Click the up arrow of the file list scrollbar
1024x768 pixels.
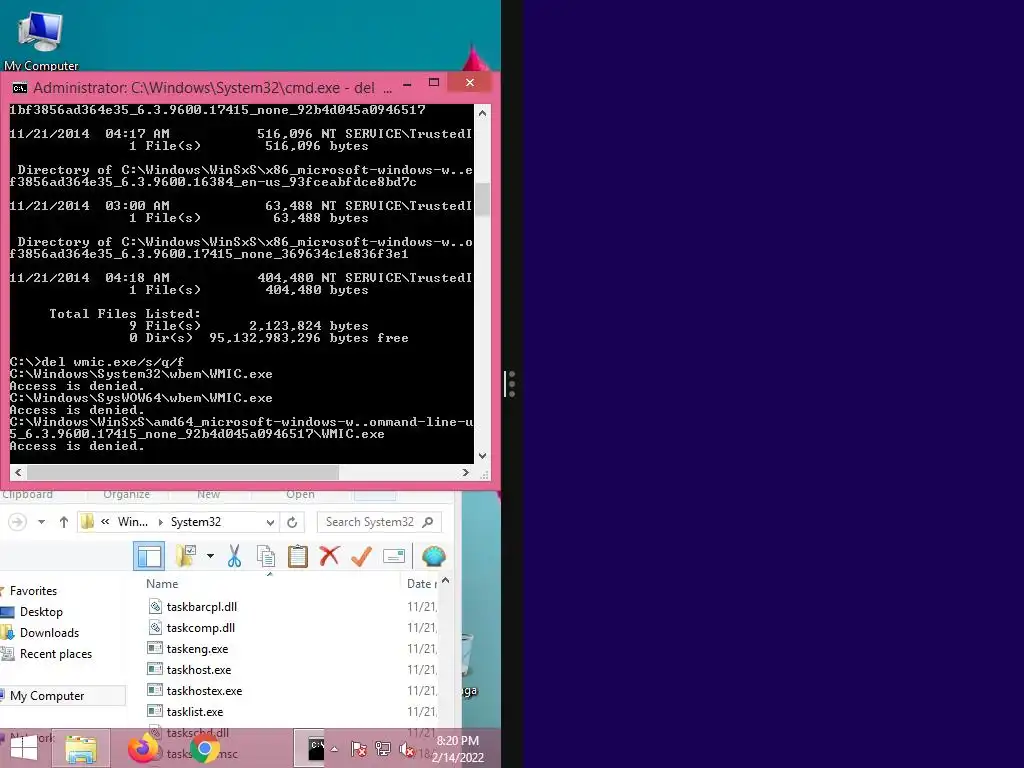tap(445, 580)
